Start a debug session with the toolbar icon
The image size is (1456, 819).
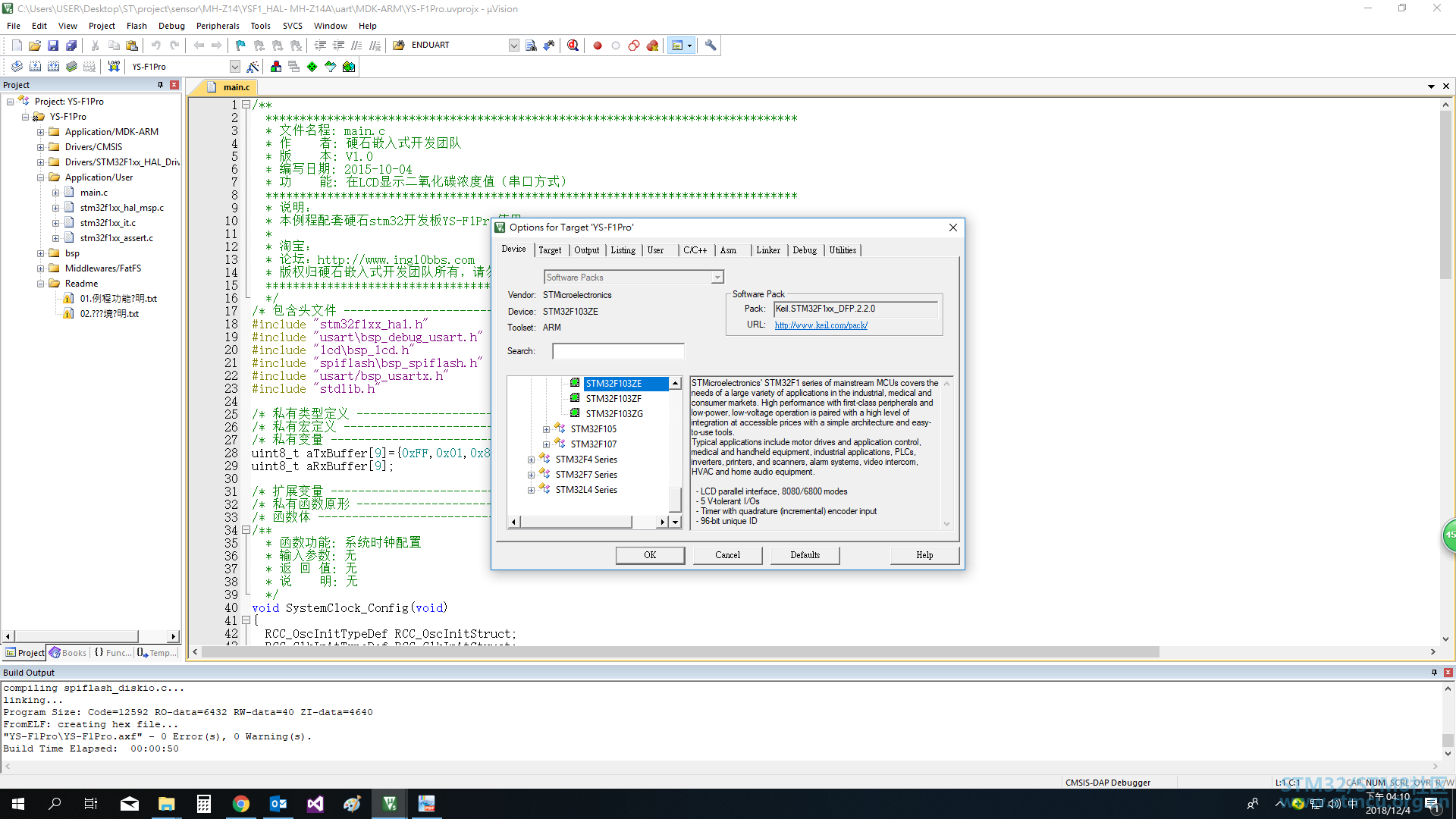[573, 45]
